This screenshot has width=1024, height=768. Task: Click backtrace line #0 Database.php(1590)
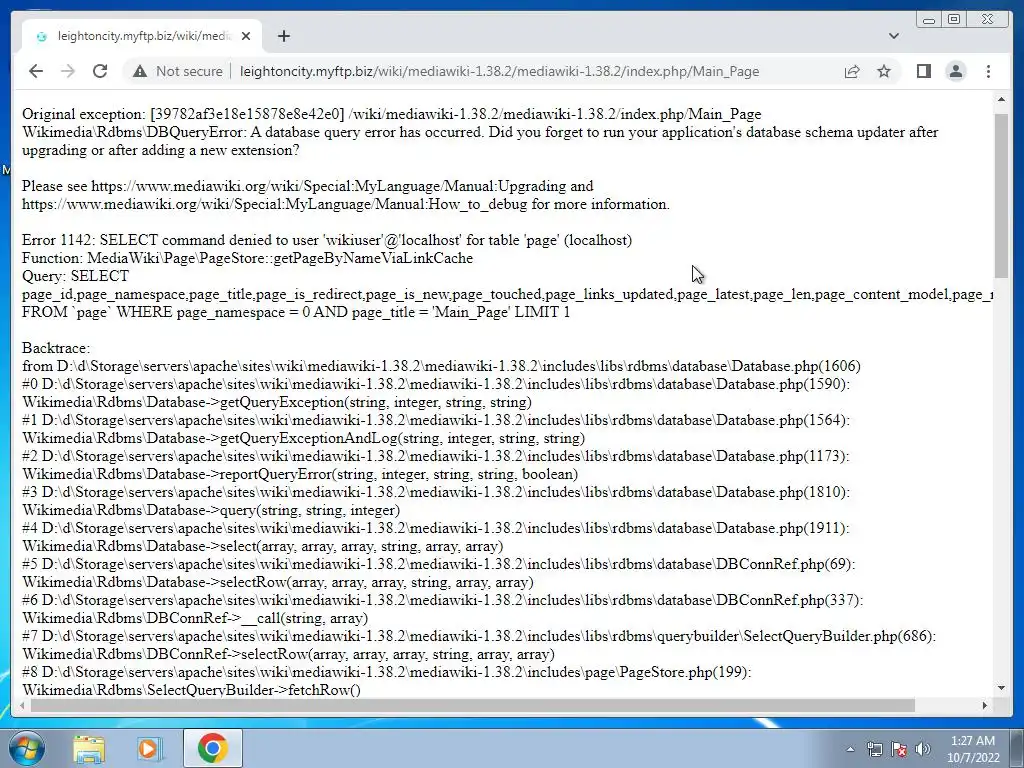[x=436, y=384]
